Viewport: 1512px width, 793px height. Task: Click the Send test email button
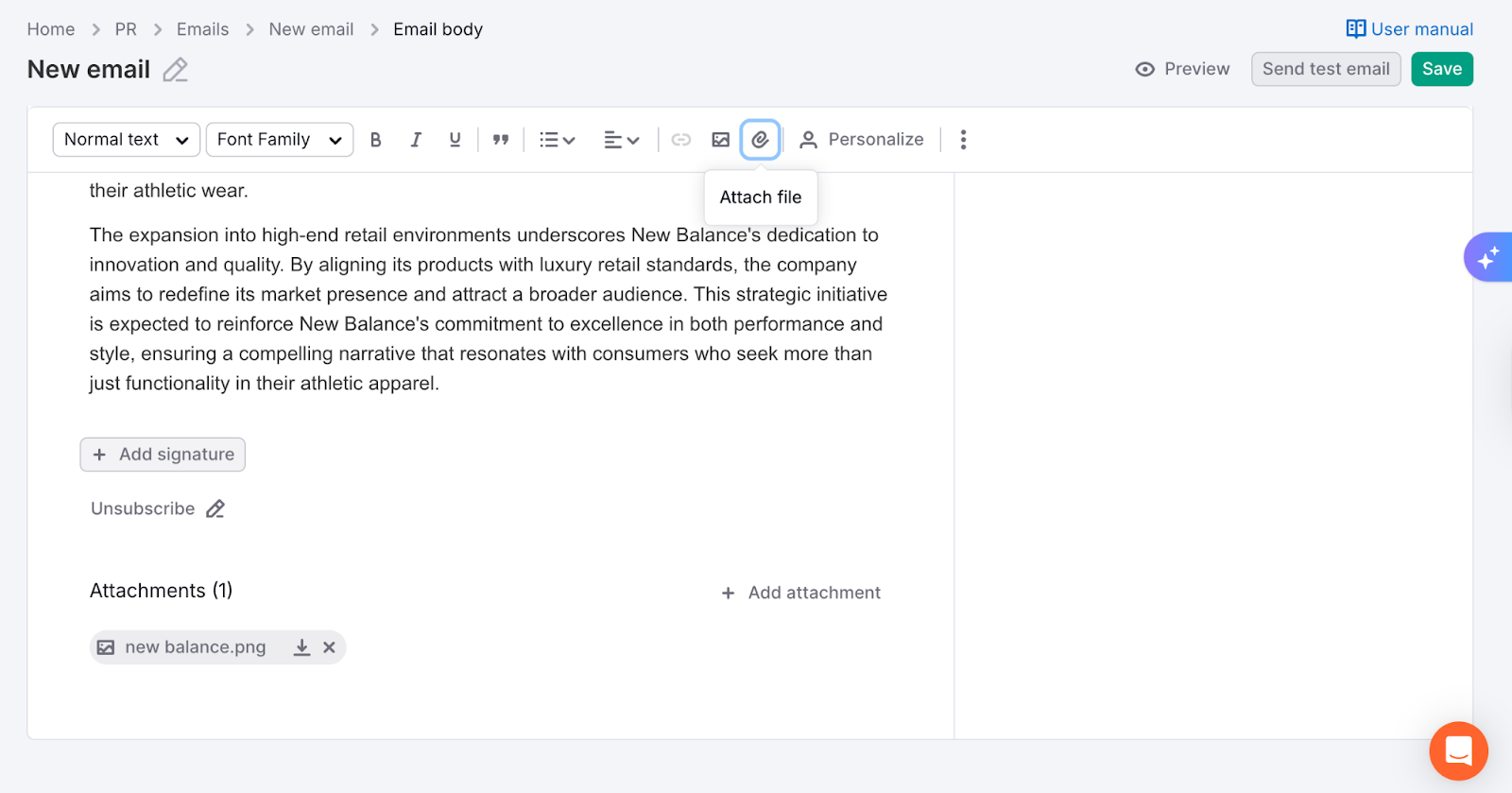[1325, 69]
